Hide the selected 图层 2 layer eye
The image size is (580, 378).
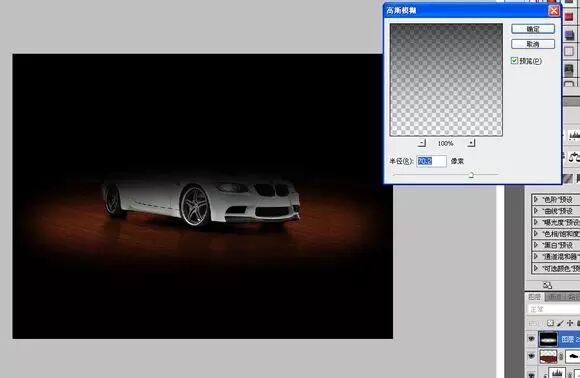click(532, 339)
